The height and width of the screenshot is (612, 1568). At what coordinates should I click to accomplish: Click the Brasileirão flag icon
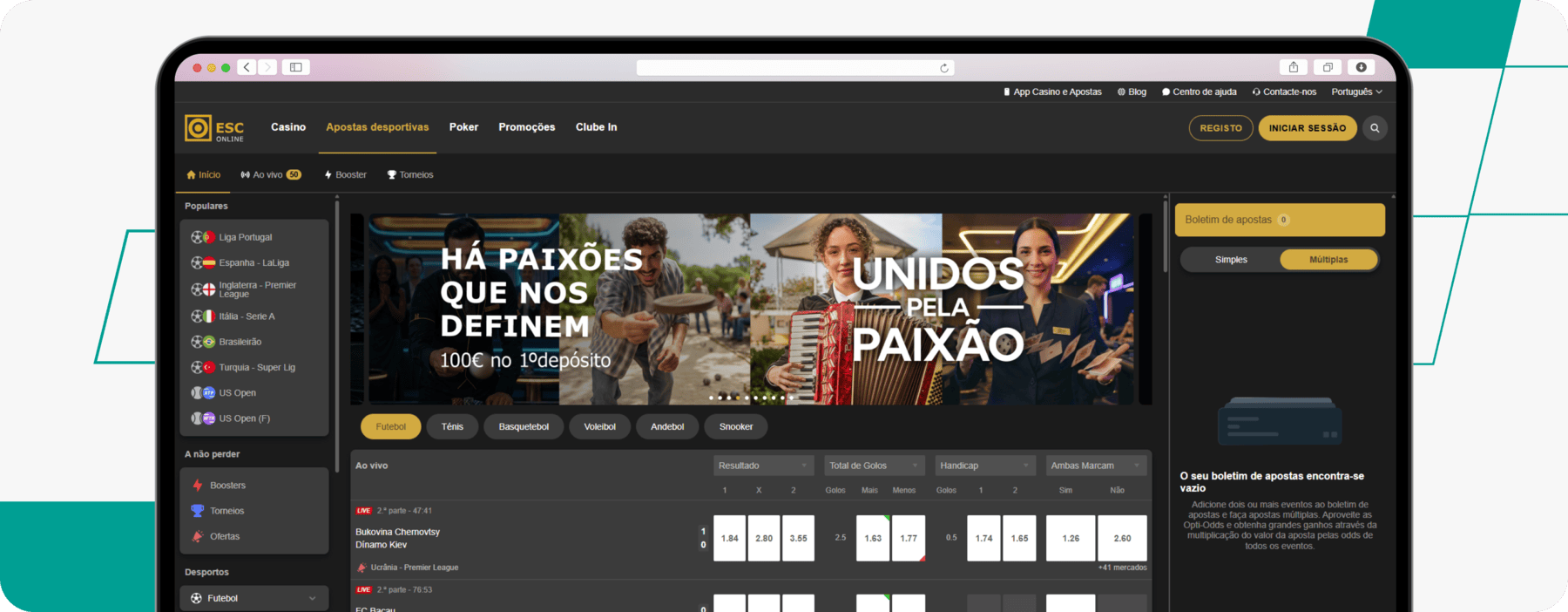209,342
